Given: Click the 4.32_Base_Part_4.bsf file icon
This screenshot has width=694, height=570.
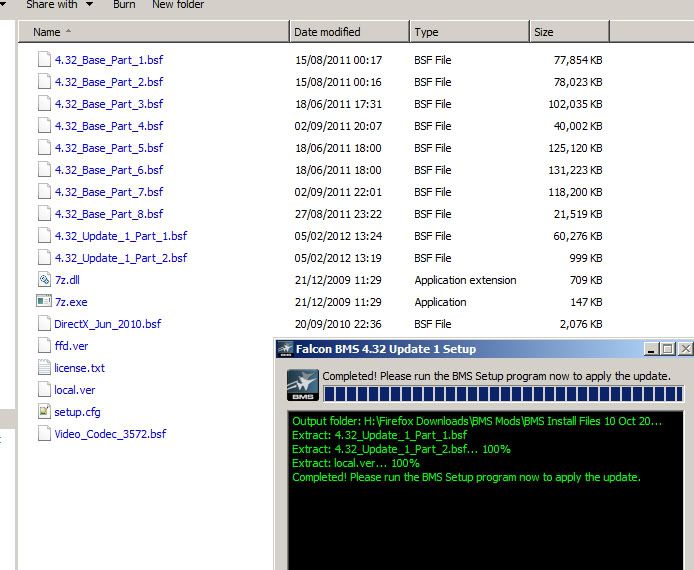Looking at the screenshot, I should (x=44, y=126).
